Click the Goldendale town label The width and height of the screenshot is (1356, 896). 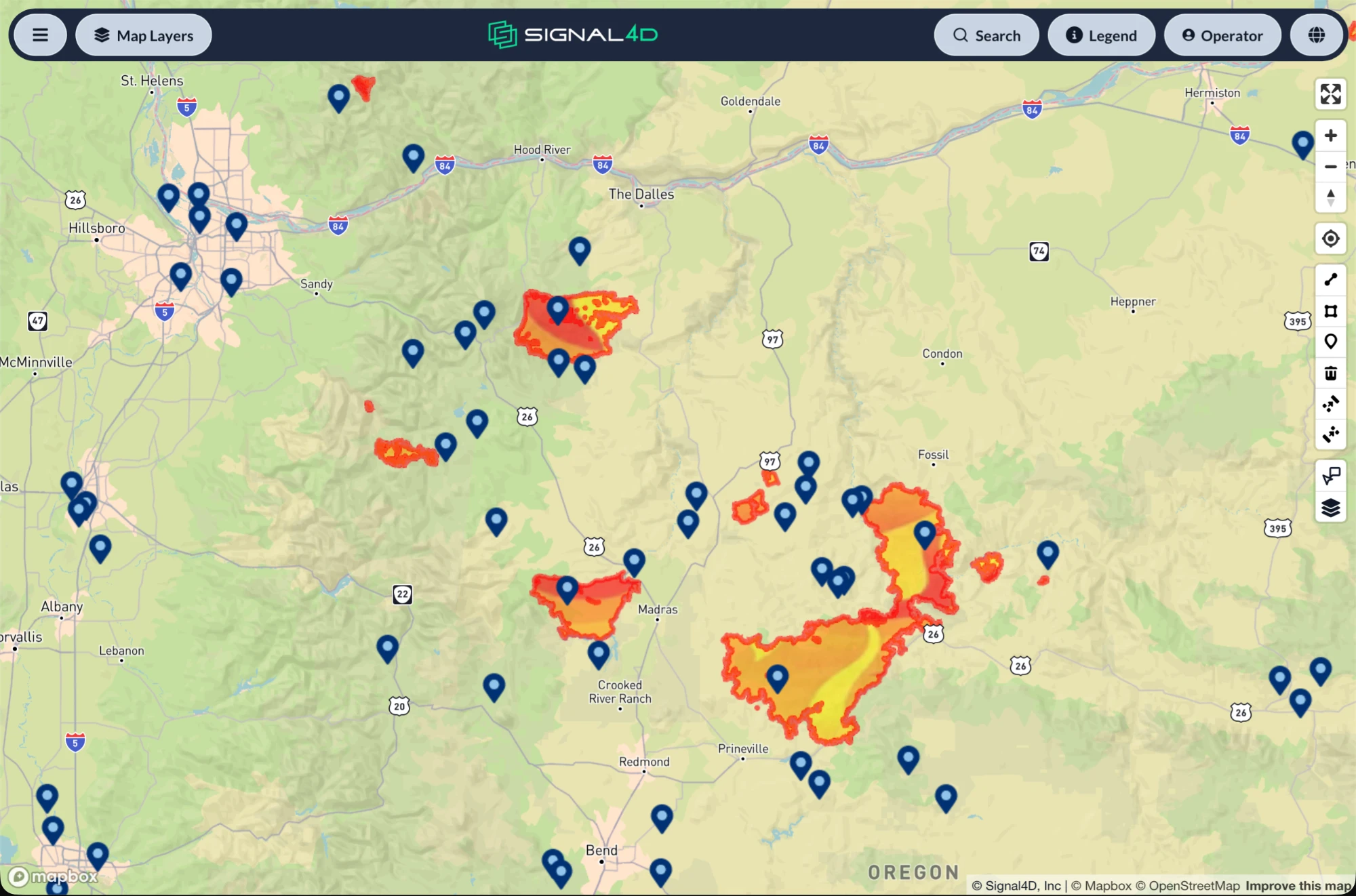751,101
